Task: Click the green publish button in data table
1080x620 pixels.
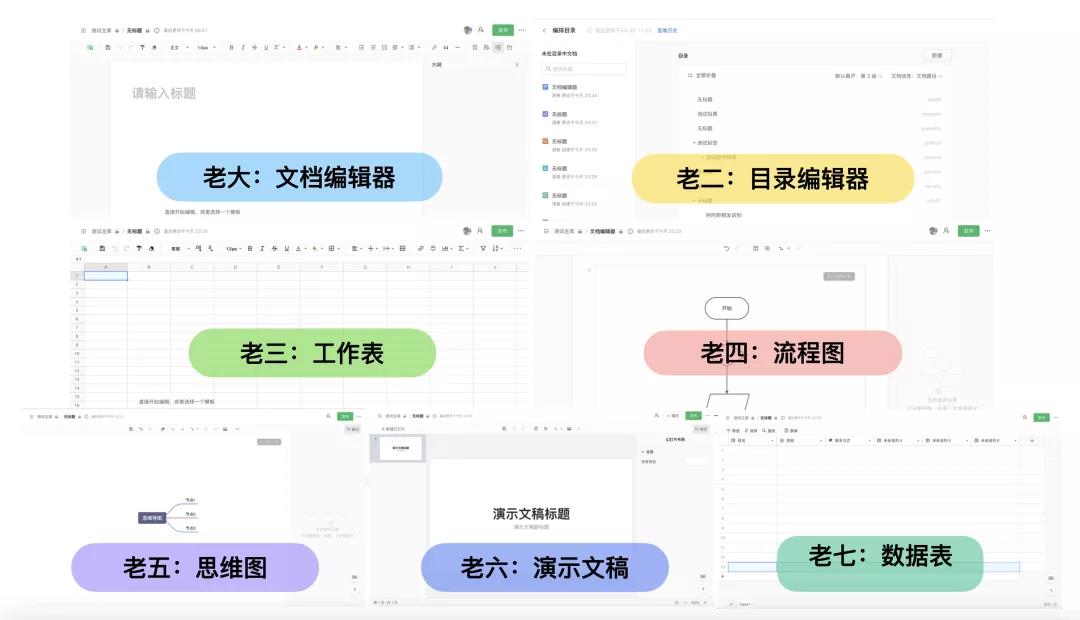Action: [x=1041, y=417]
